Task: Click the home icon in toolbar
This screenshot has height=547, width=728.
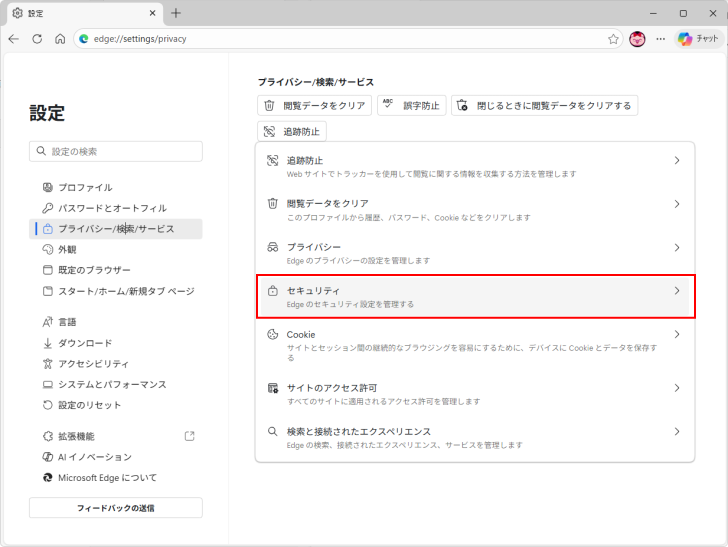Action: coord(60,39)
